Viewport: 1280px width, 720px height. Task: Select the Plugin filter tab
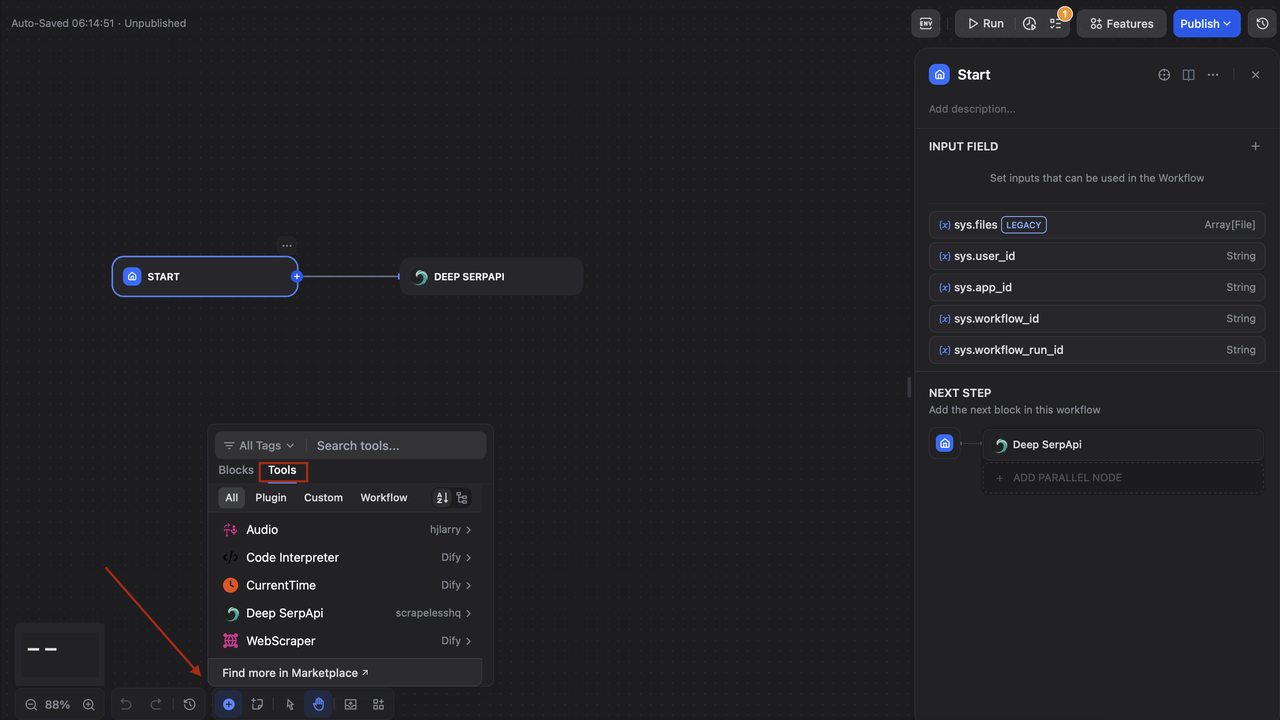pos(271,498)
